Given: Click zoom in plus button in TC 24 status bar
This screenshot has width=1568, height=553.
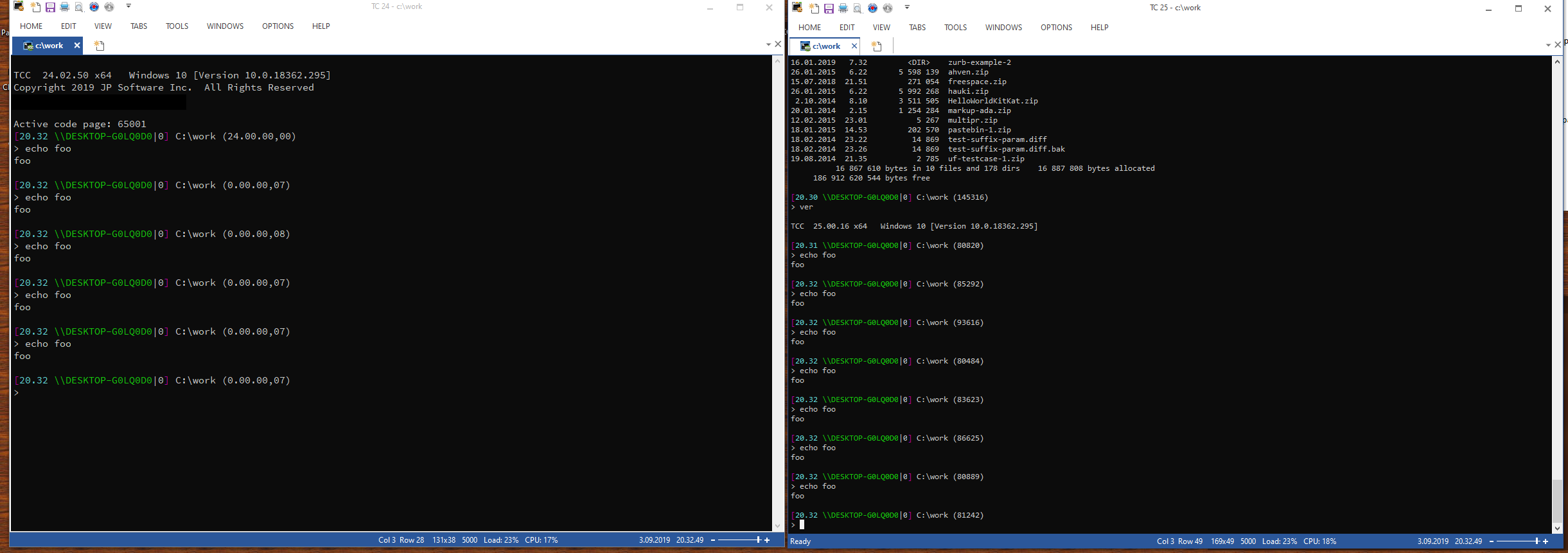Looking at the screenshot, I should [x=767, y=540].
